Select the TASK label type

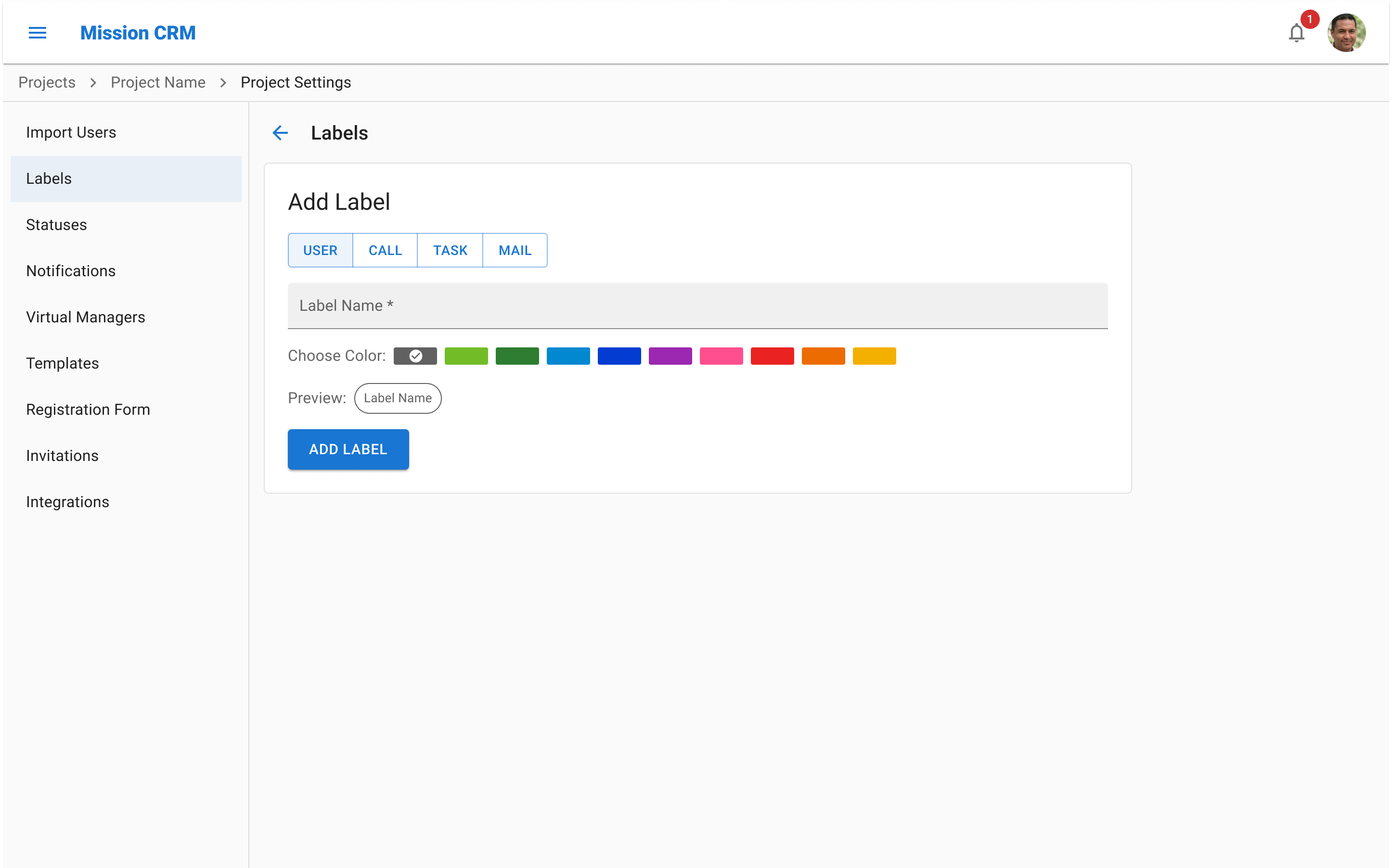[450, 250]
